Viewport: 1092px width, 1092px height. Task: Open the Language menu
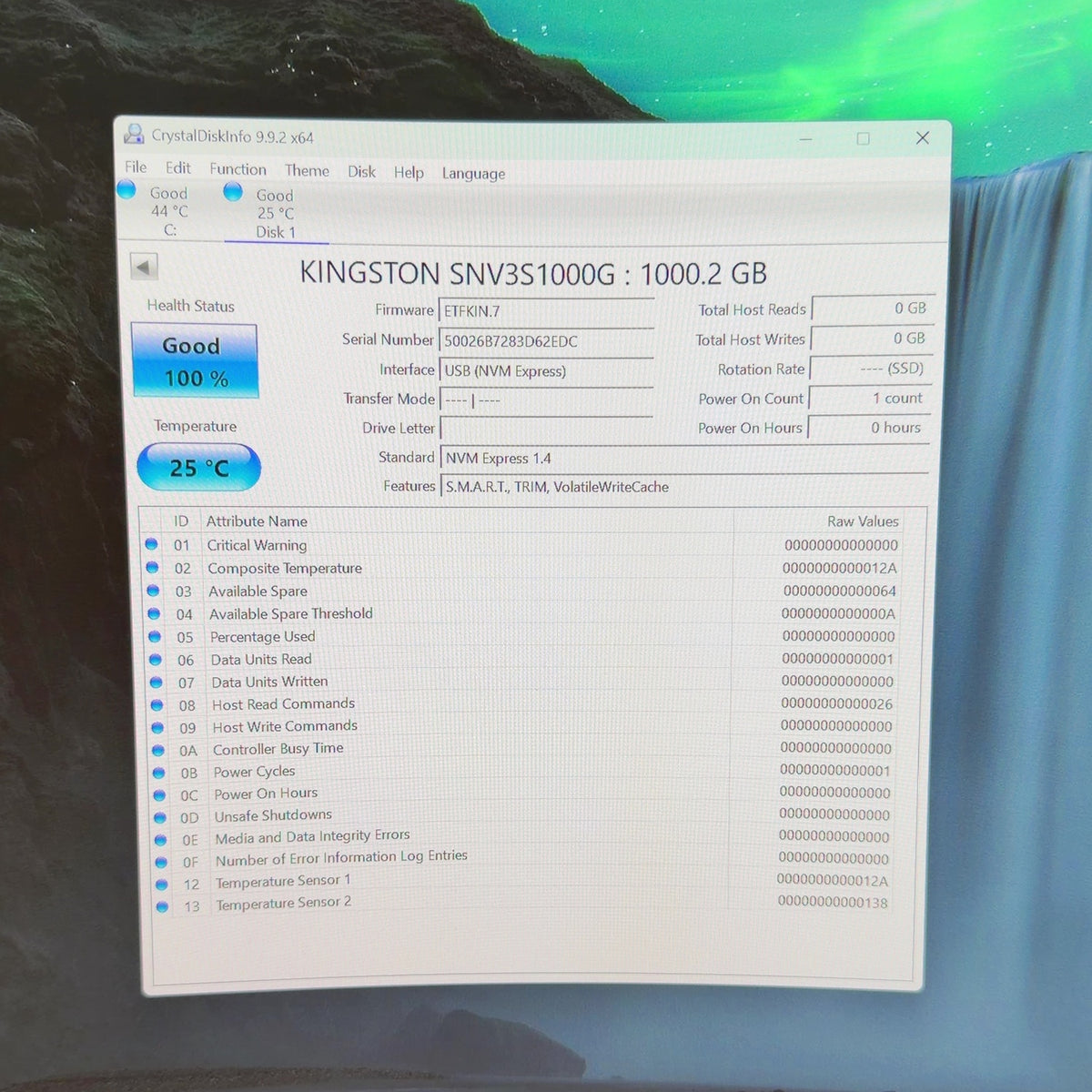pos(473,173)
